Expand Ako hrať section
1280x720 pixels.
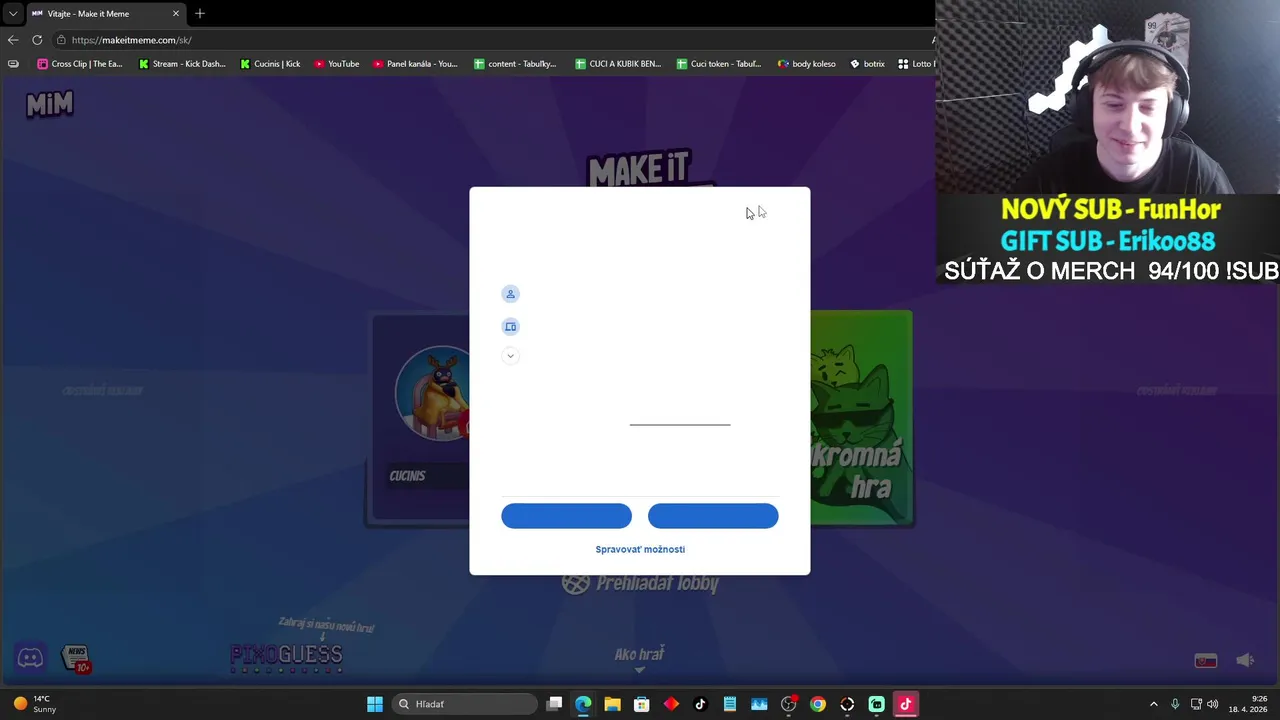coord(639,657)
